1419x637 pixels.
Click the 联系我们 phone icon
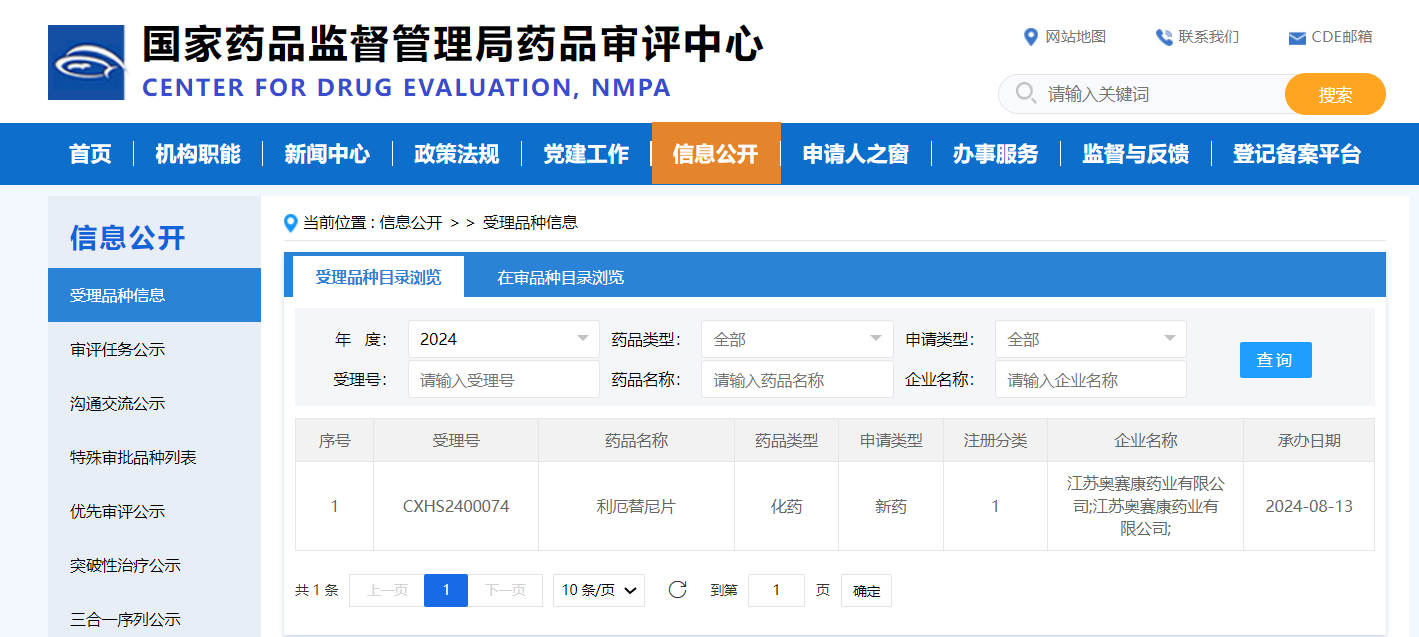(1164, 37)
